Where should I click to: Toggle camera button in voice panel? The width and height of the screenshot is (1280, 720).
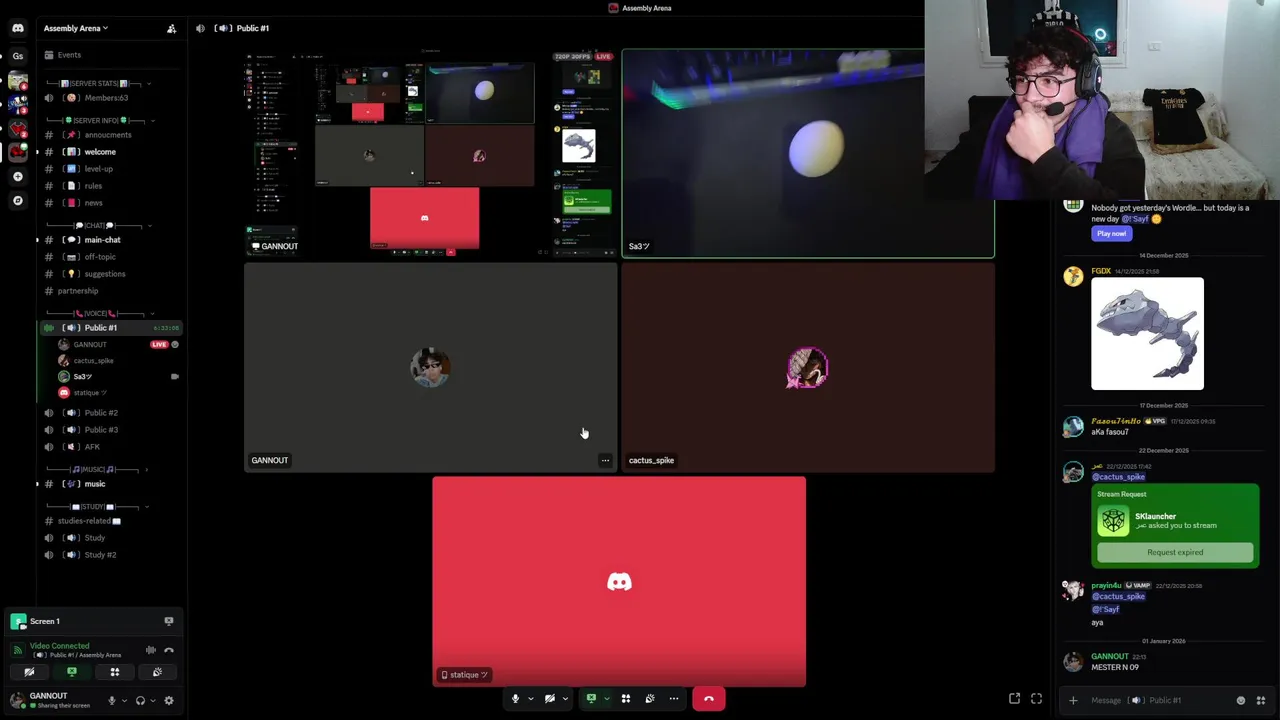[29, 672]
